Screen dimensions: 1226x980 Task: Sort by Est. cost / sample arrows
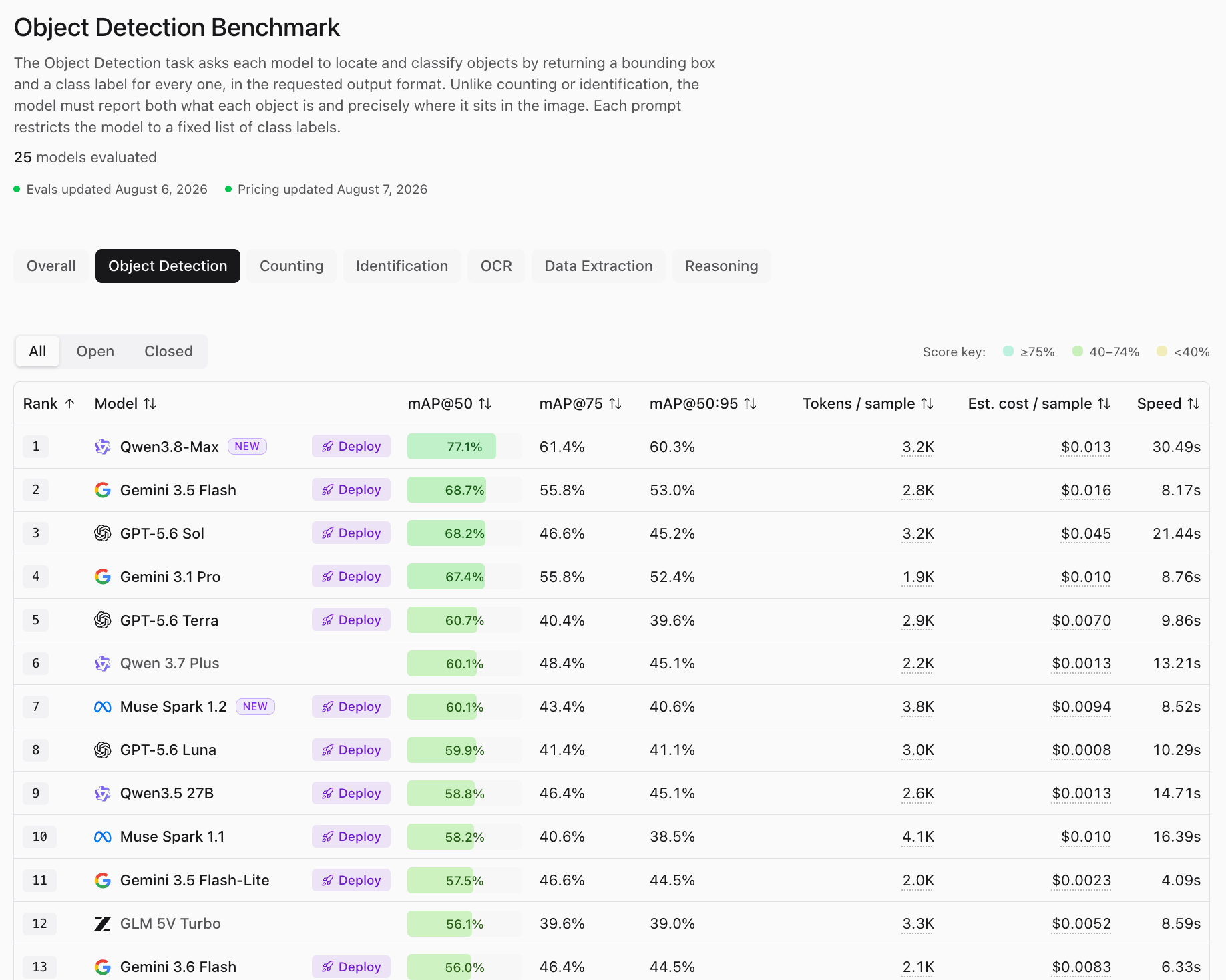coord(1104,403)
